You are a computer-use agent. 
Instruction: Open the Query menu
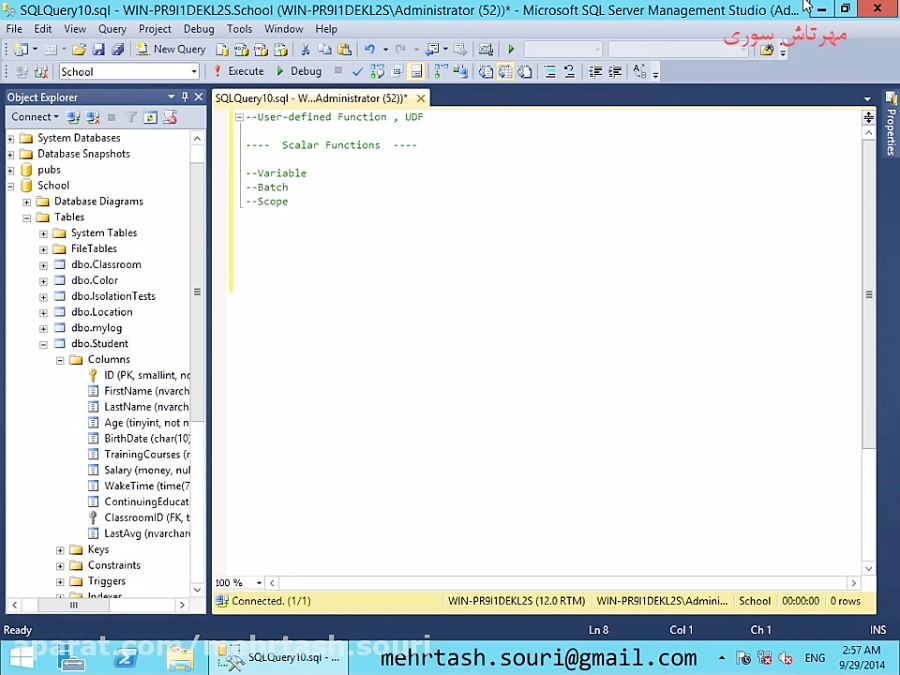pos(112,29)
